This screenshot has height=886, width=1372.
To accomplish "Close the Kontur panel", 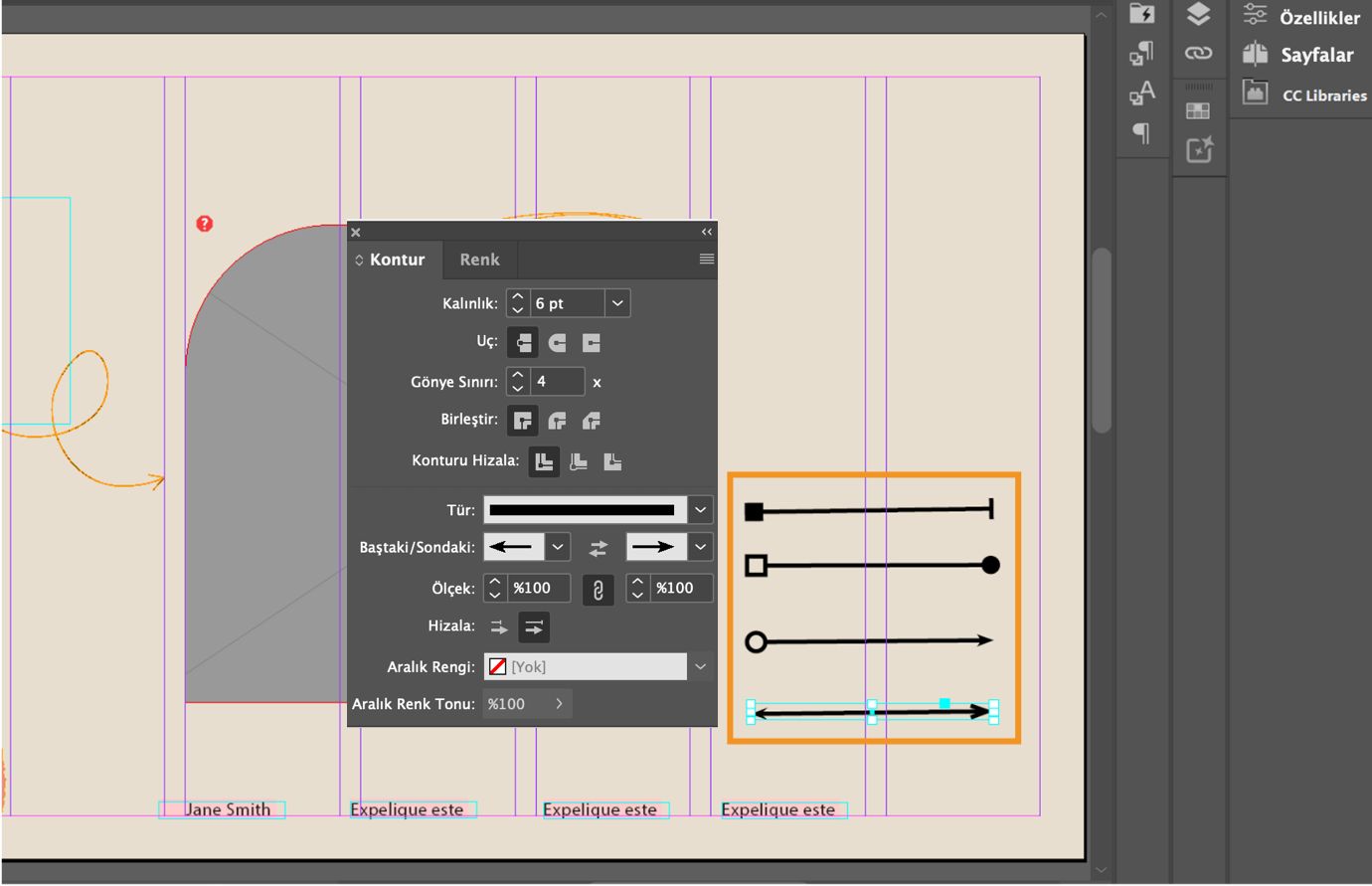I will 356,232.
